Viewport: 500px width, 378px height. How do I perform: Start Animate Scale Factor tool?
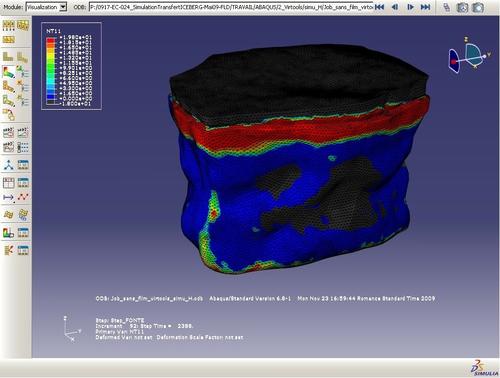pyautogui.click(x=8, y=132)
